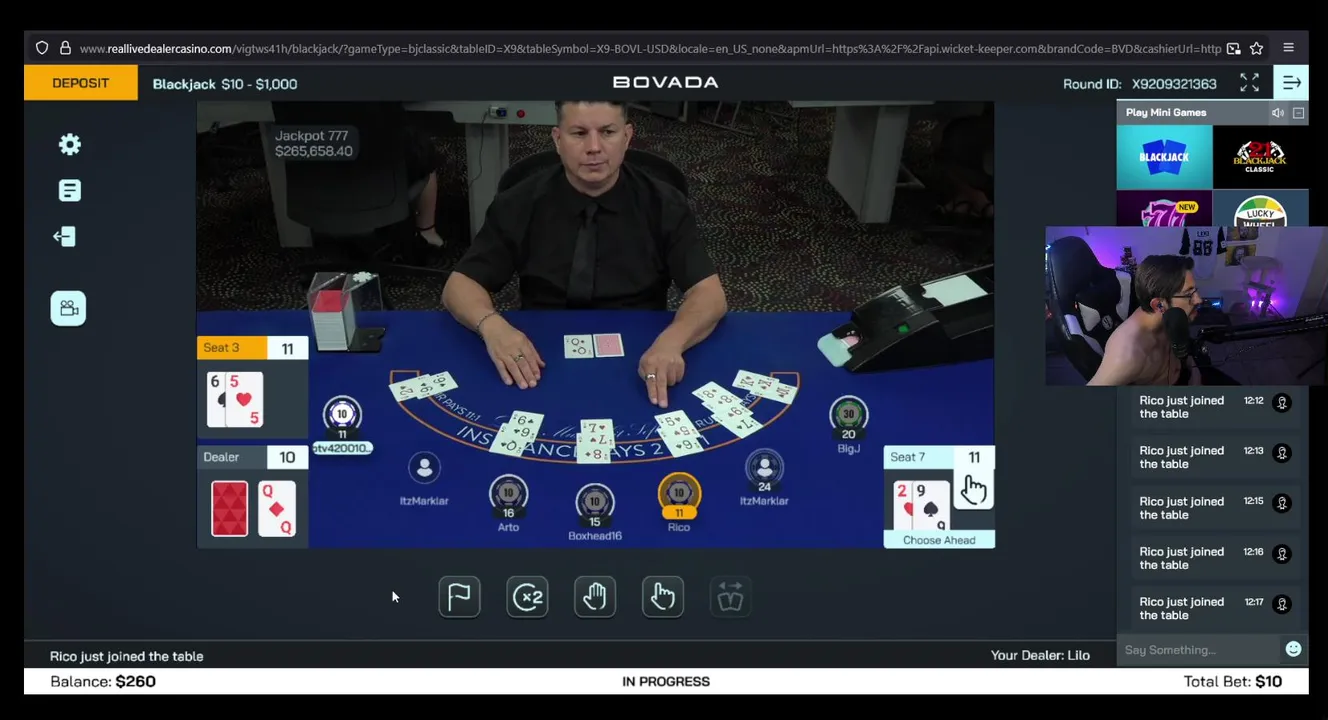Screen dimensions: 1328x720
Task: Click the user icon beside the 12:16 message
Action: click(x=1282, y=554)
